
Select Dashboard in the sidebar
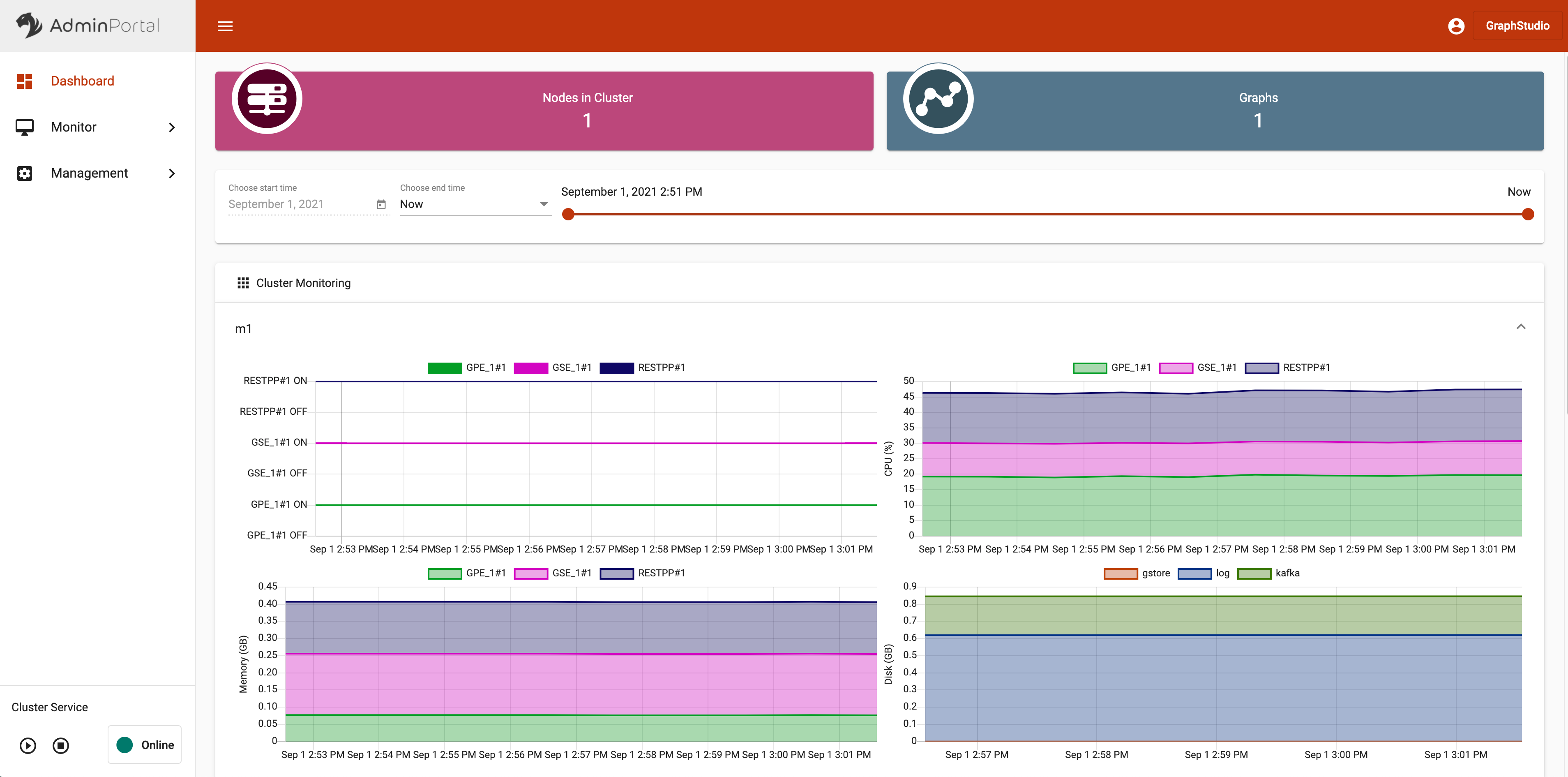(x=82, y=81)
